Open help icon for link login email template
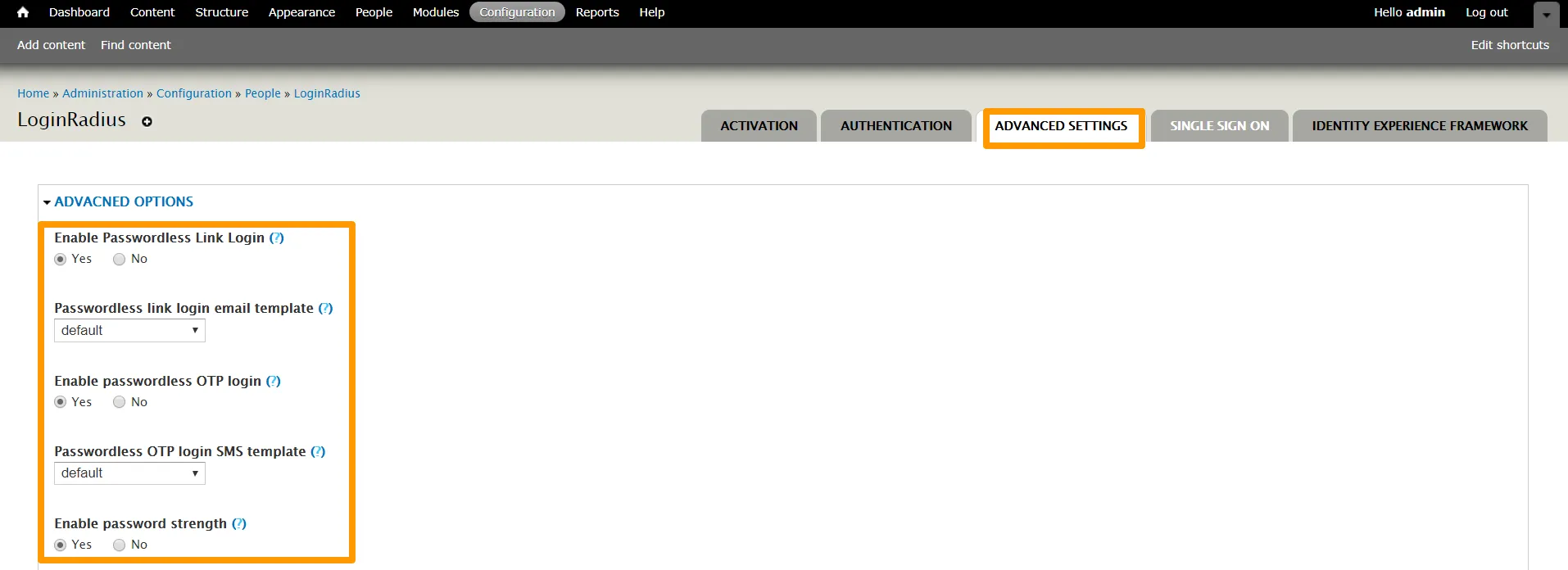Image resolution: width=1568 pixels, height=570 pixels. pos(325,308)
